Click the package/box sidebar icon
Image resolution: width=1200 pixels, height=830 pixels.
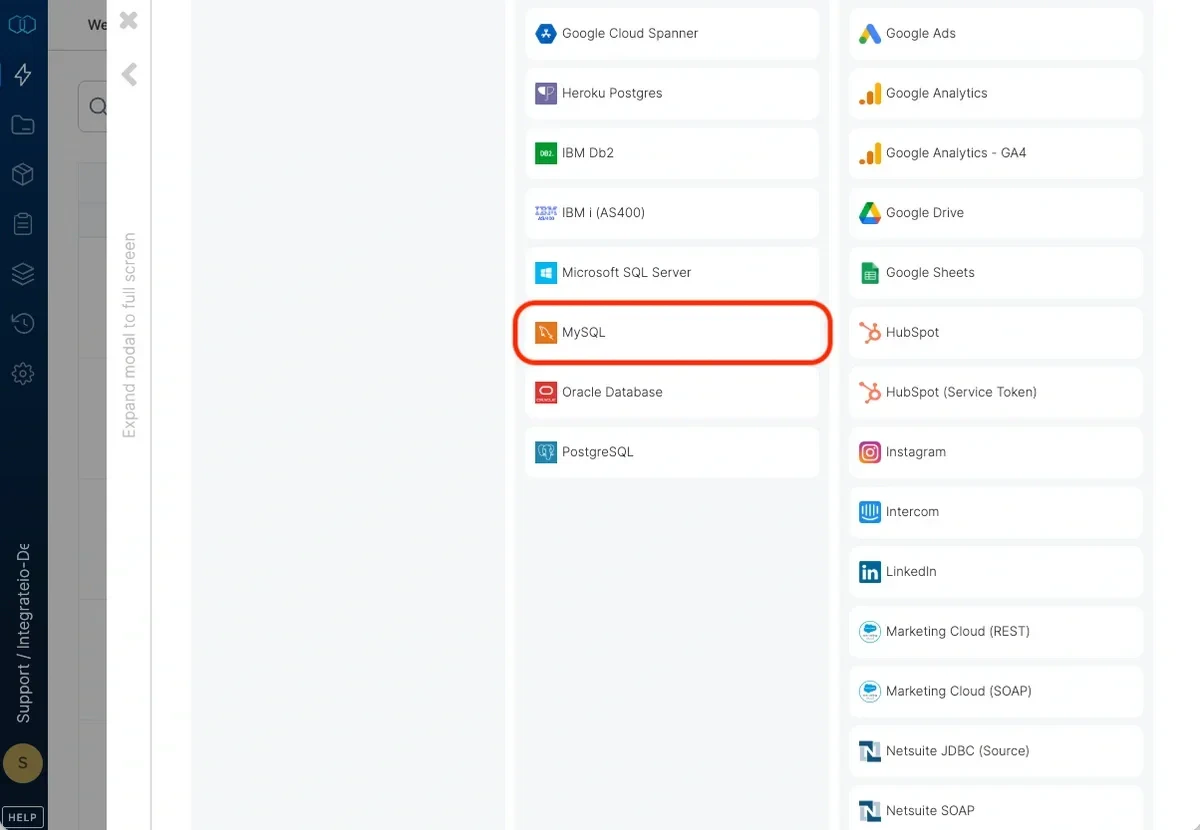(x=22, y=174)
